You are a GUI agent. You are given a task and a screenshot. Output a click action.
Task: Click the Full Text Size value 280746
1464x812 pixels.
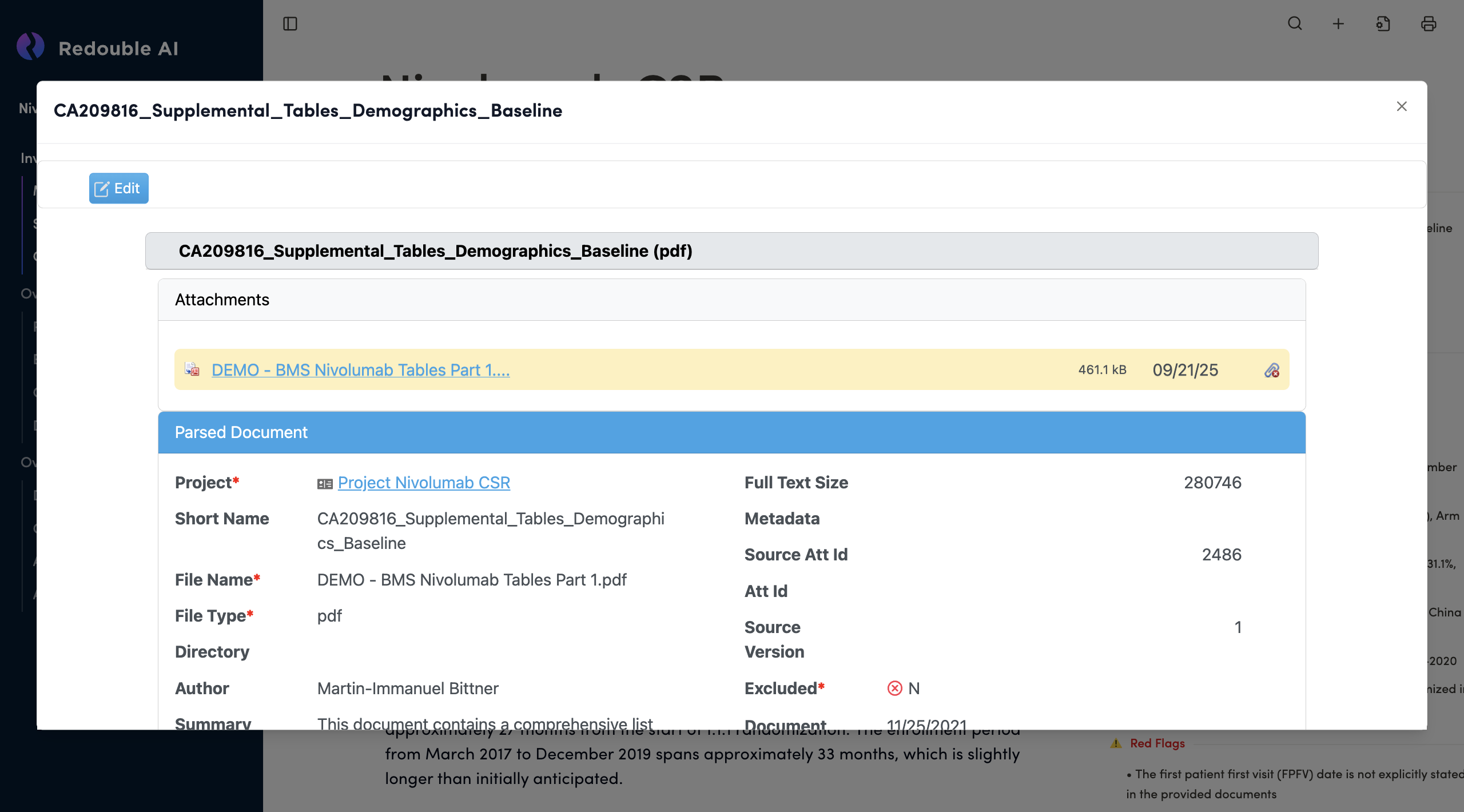tap(1212, 483)
